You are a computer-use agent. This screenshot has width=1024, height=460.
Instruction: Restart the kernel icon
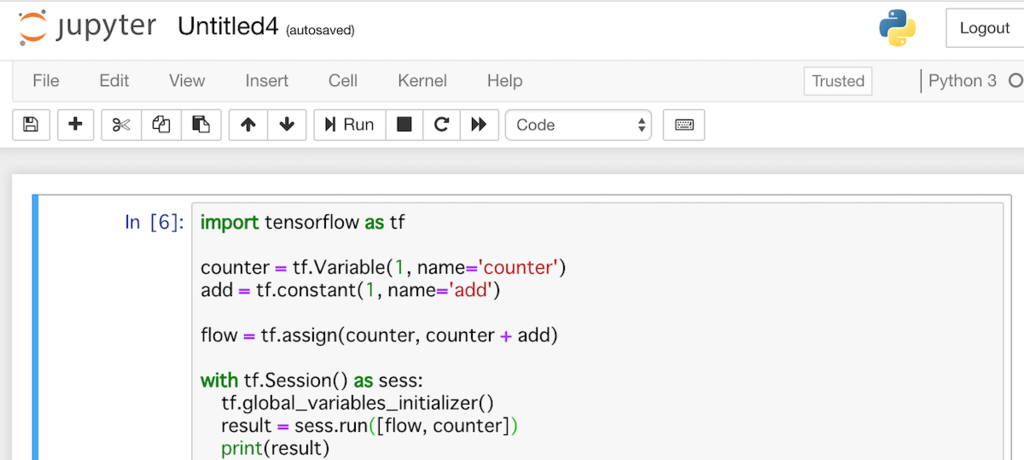(x=441, y=125)
